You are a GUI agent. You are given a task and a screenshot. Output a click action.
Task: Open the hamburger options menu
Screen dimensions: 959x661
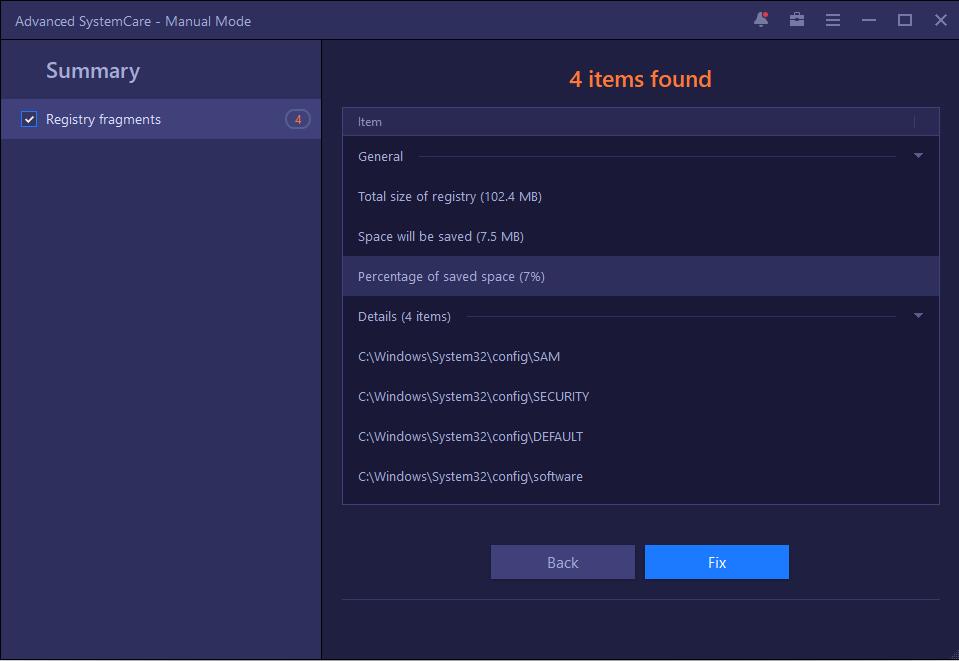(x=832, y=20)
